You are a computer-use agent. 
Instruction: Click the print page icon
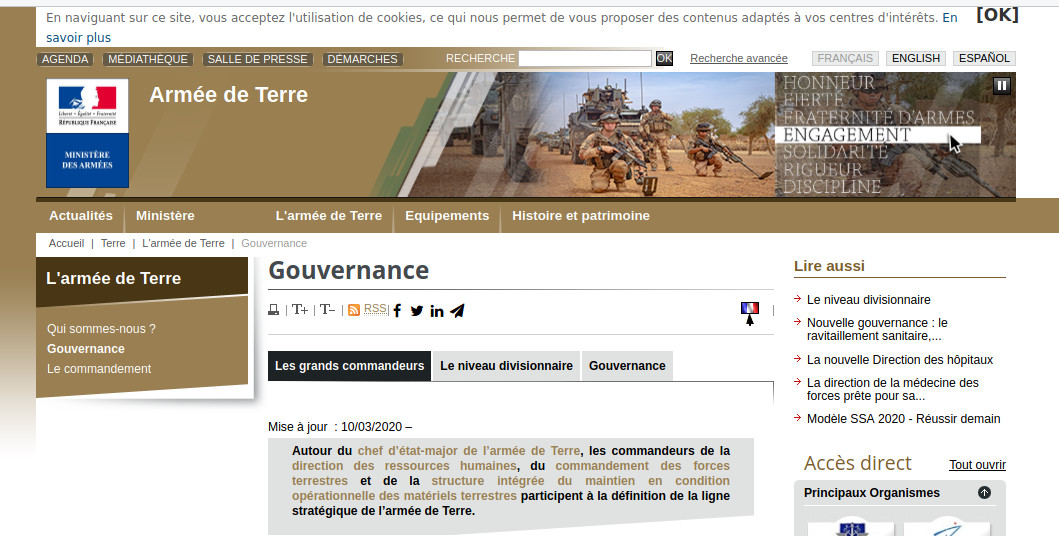pyautogui.click(x=274, y=310)
